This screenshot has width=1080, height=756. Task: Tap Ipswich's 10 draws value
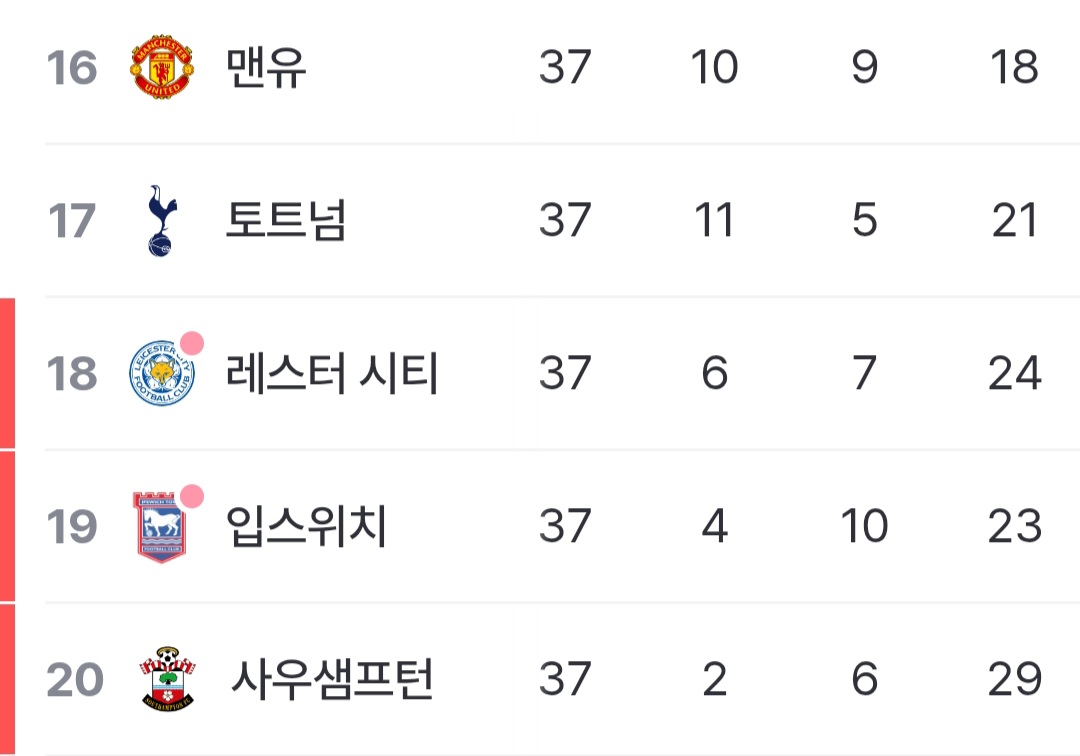864,526
